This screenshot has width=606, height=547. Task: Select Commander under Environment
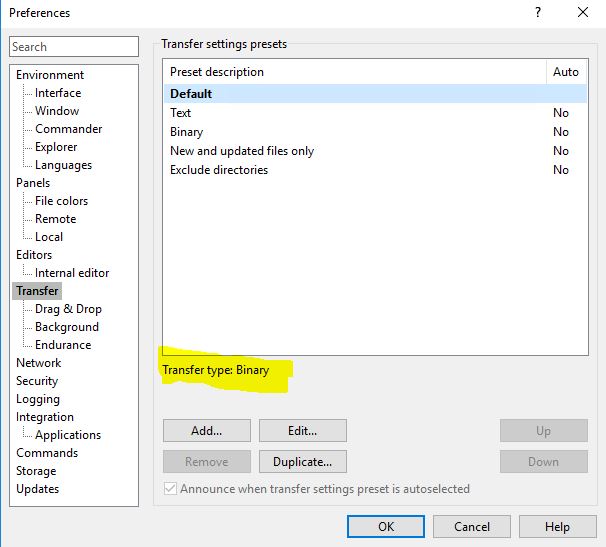click(x=68, y=129)
